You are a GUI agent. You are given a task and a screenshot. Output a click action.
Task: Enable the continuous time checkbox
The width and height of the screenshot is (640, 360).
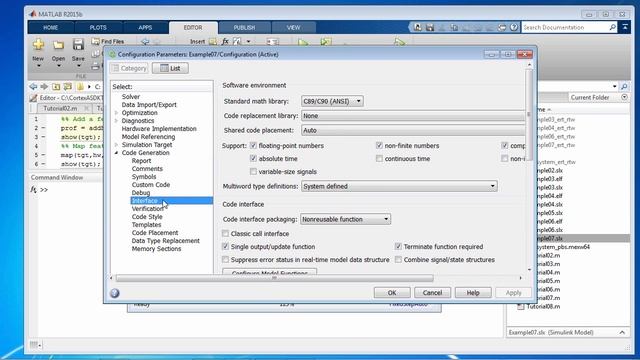[x=379, y=158]
